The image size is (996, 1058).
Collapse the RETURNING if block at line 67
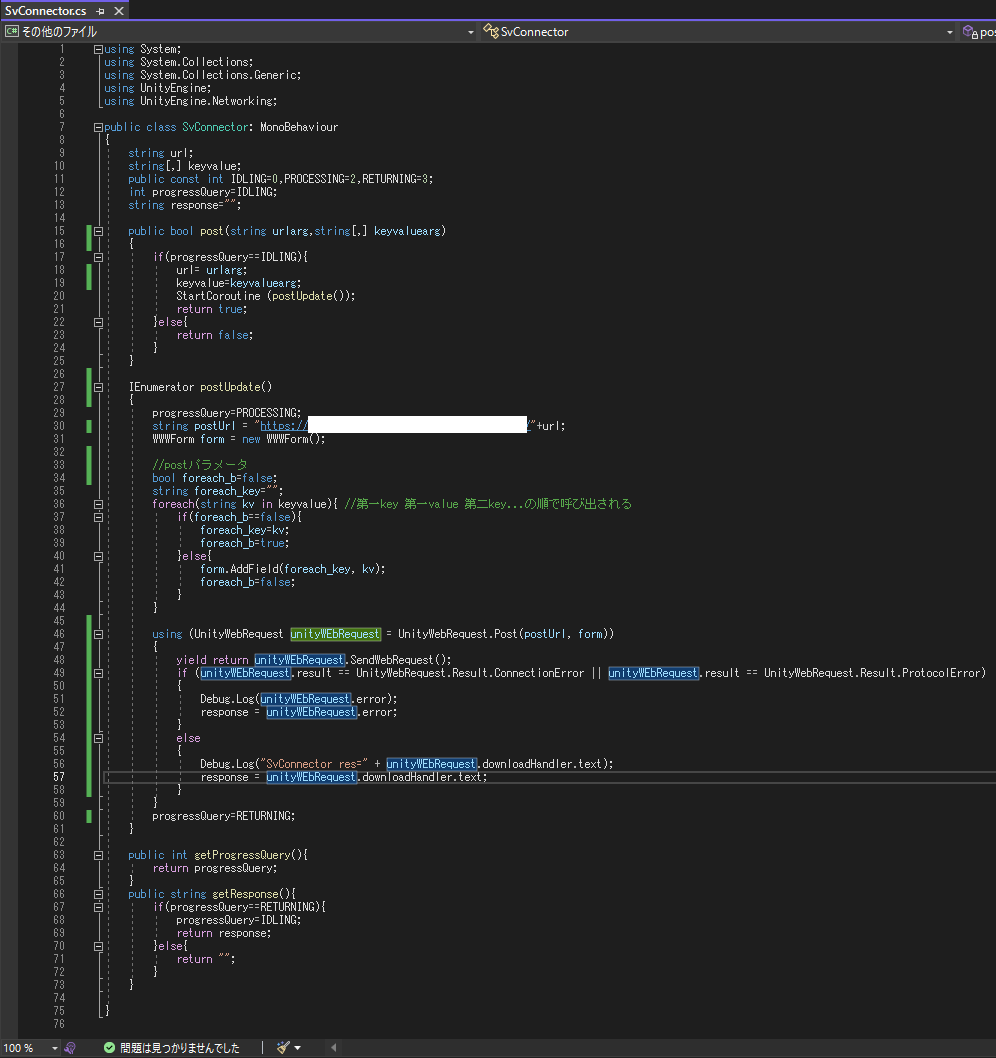click(x=99, y=907)
